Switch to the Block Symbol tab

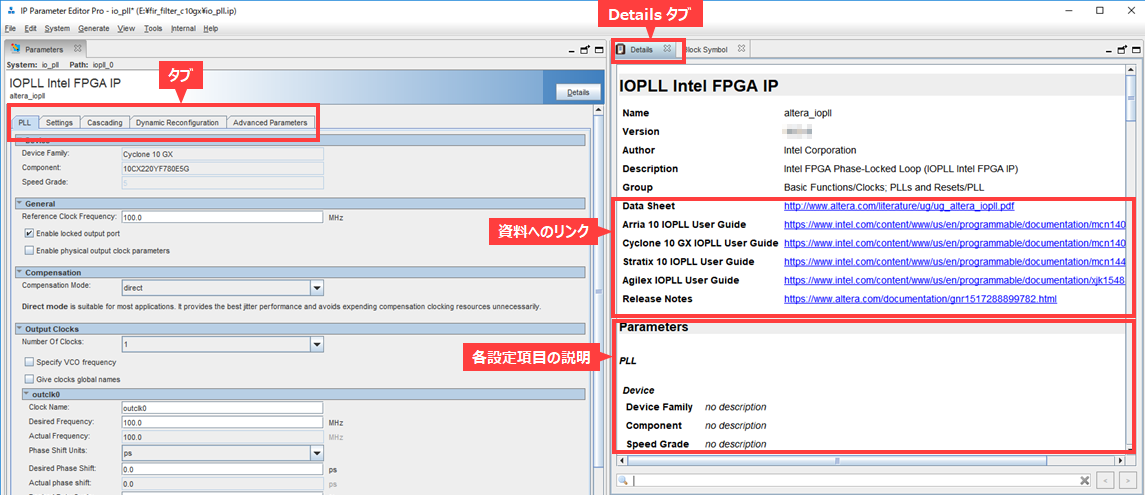click(708, 49)
